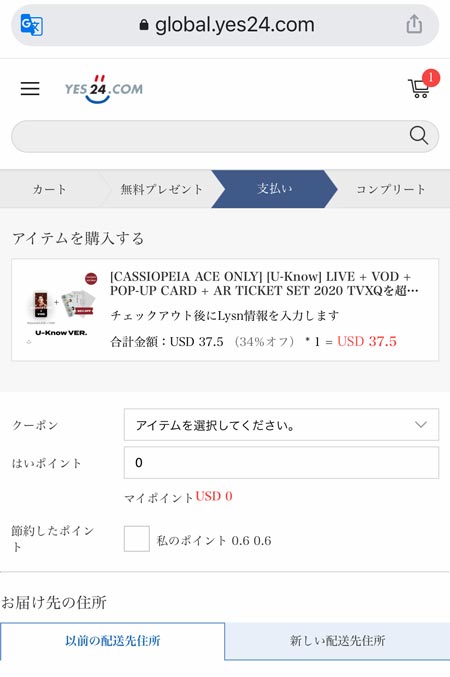450x677 pixels.
Task: Switch to 新しい配送先住所 tab
Action: tap(337, 641)
